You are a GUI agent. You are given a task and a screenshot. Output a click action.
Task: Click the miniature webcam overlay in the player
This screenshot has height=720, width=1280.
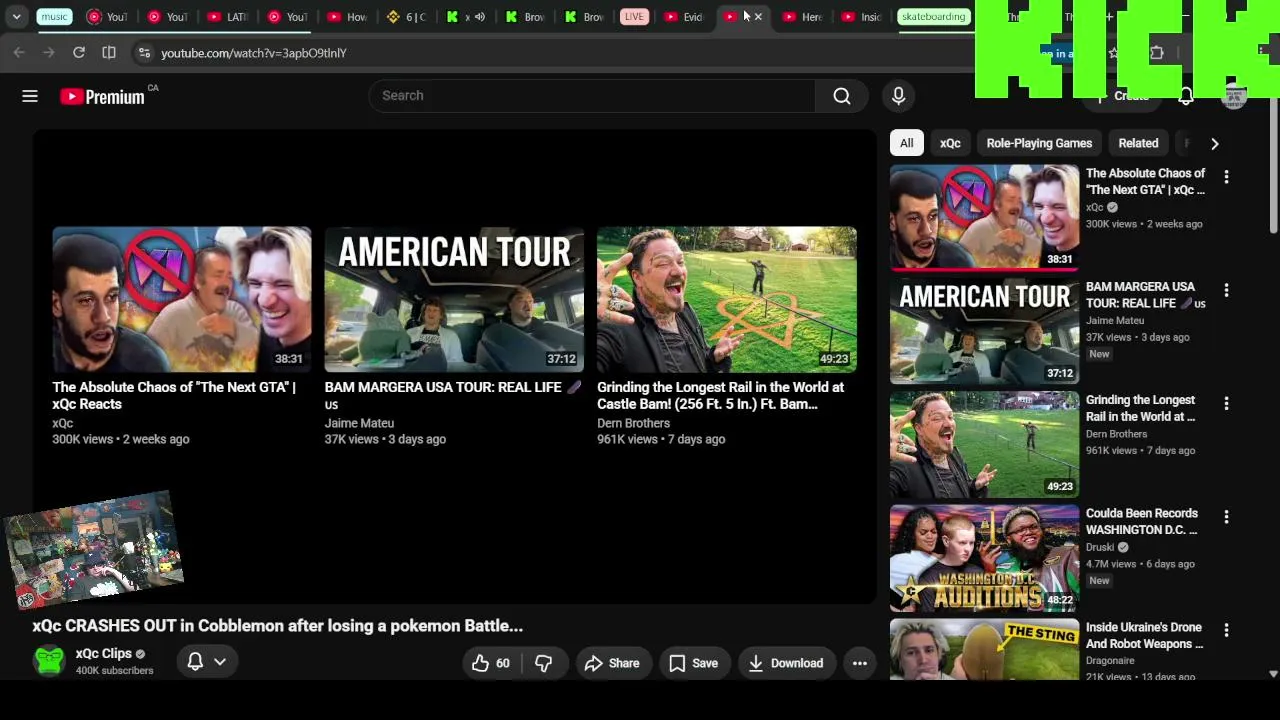pos(93,548)
